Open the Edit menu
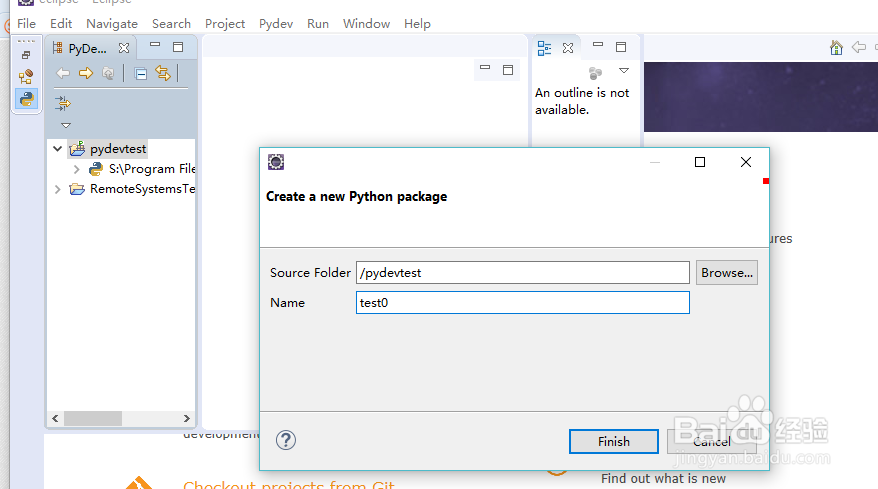 61,24
